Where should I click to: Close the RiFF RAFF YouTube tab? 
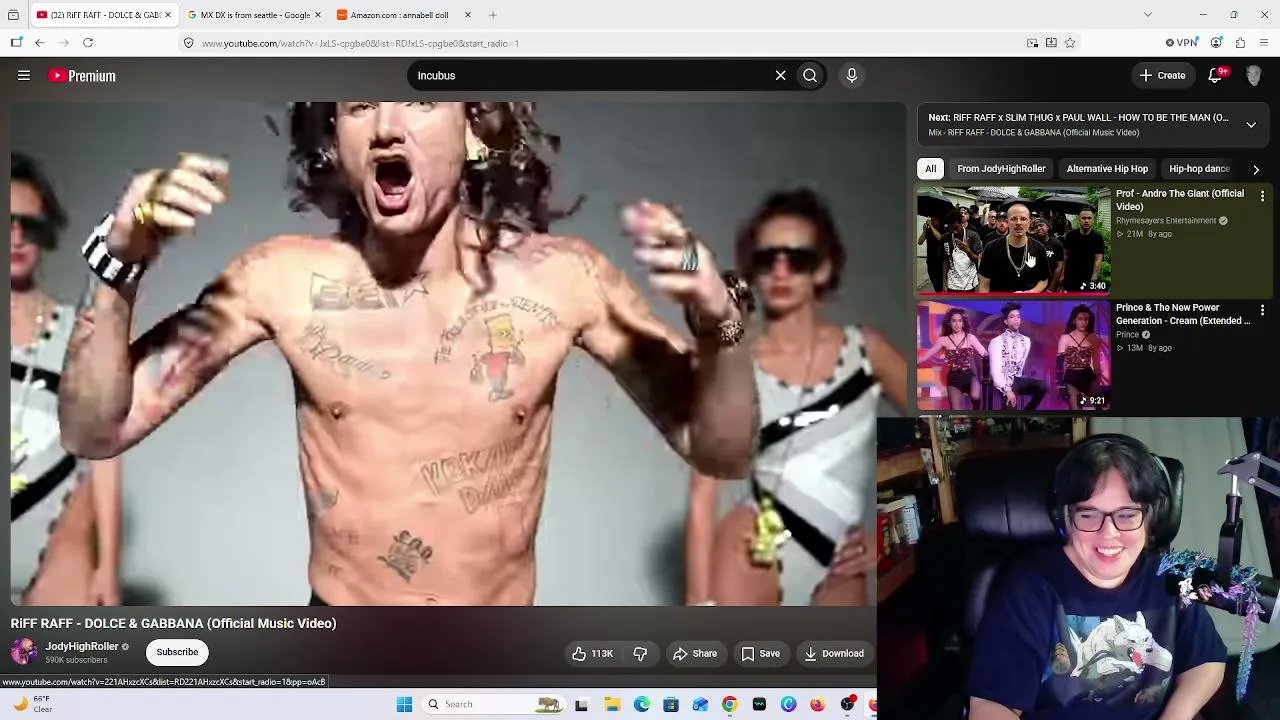coord(168,15)
